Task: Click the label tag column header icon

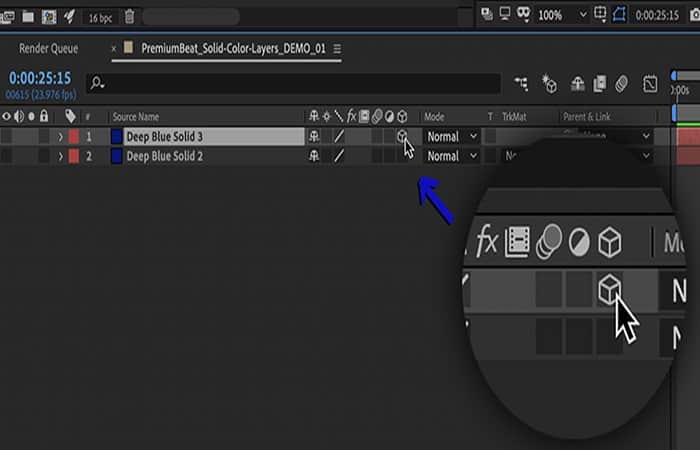Action: pyautogui.click(x=70, y=117)
